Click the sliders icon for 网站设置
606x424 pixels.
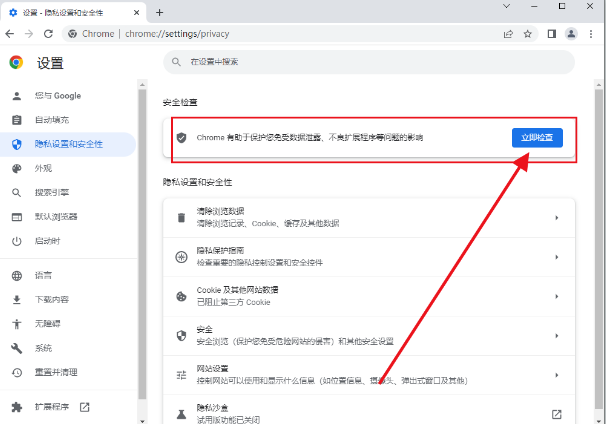pos(181,375)
